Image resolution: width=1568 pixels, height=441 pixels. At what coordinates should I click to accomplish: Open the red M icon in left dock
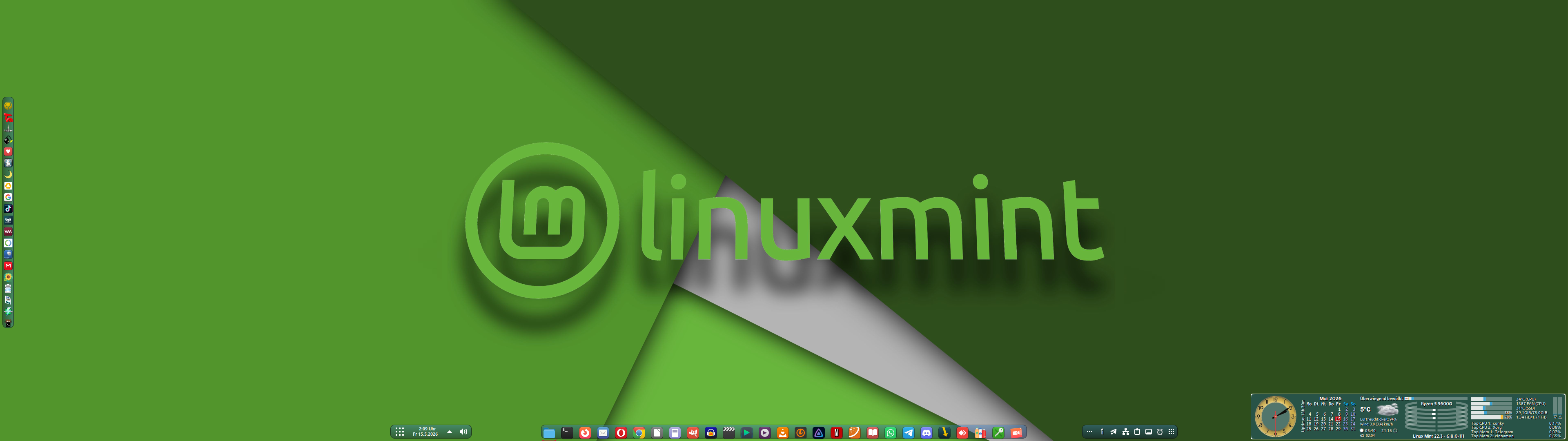[x=8, y=265]
